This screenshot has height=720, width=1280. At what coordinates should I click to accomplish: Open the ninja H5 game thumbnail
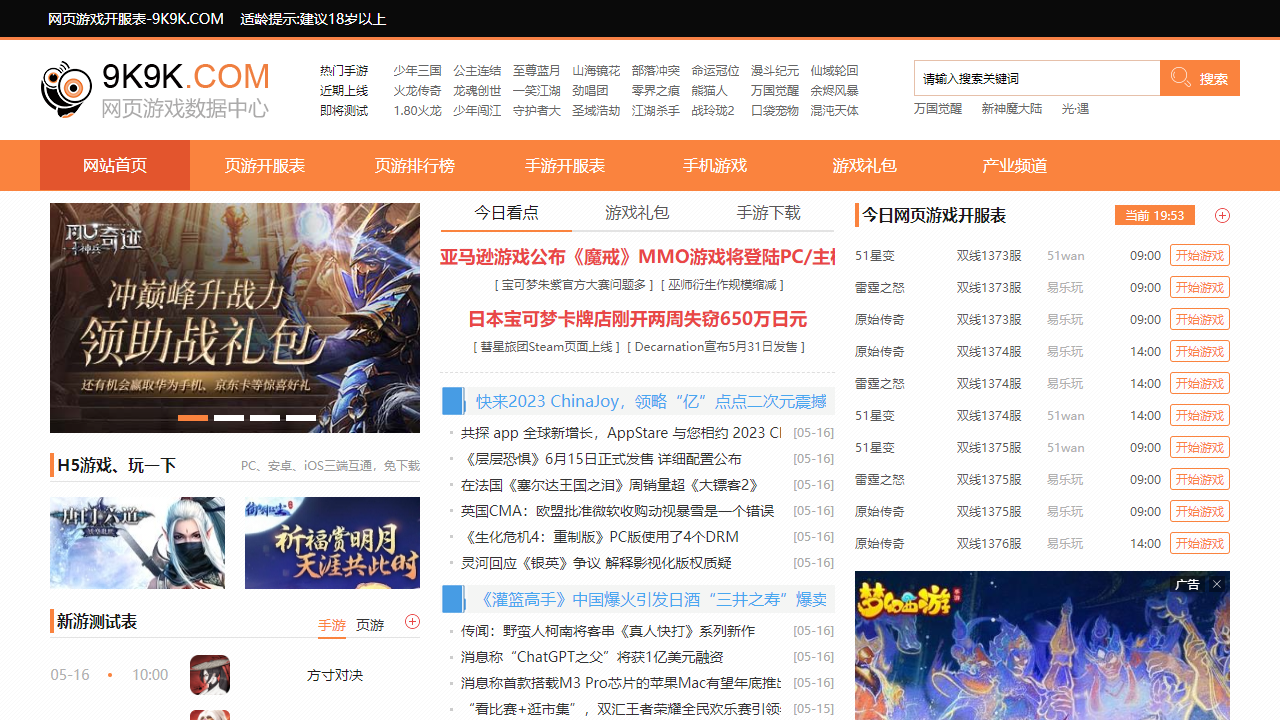coord(137,543)
